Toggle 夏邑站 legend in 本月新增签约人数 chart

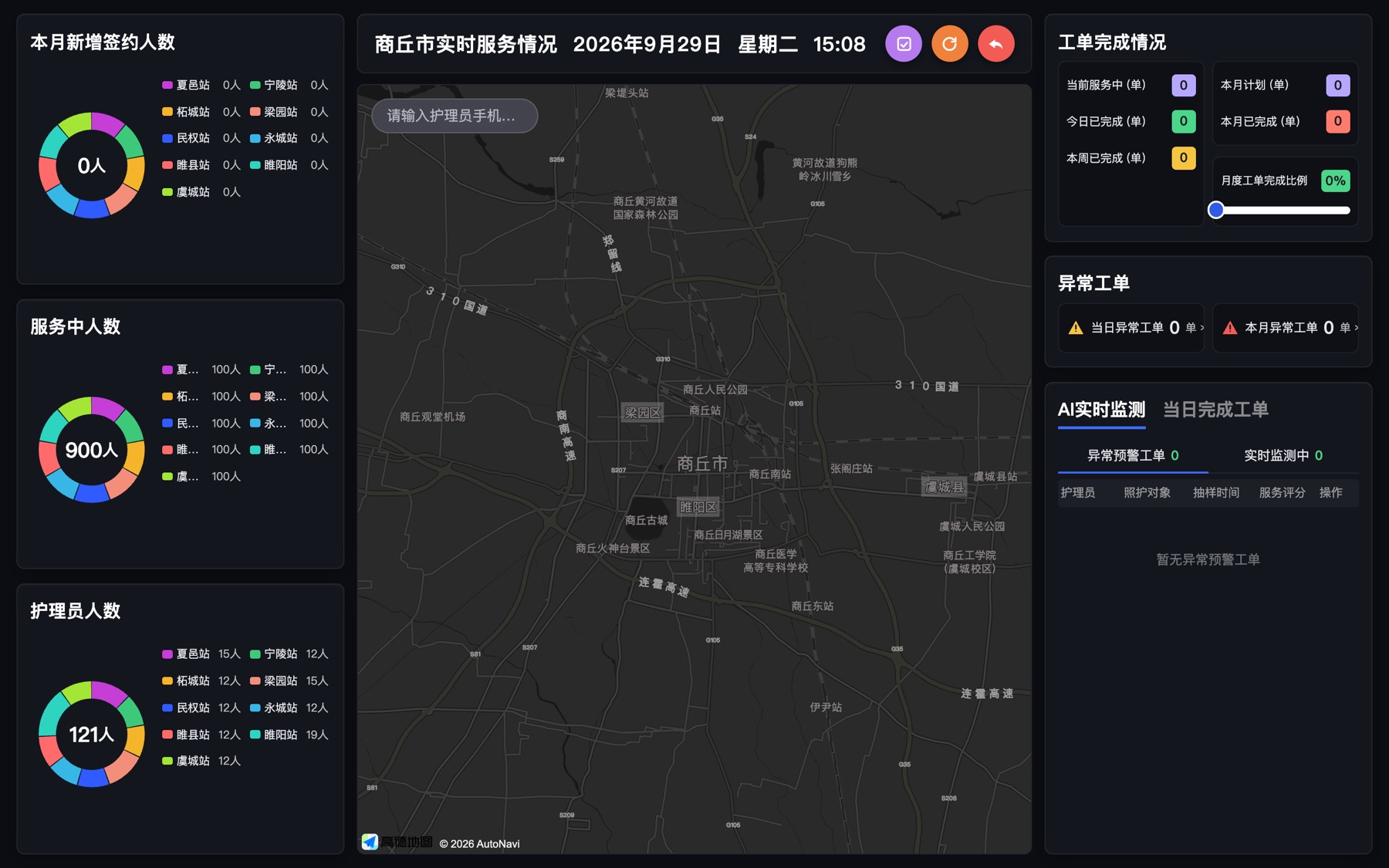click(186, 85)
